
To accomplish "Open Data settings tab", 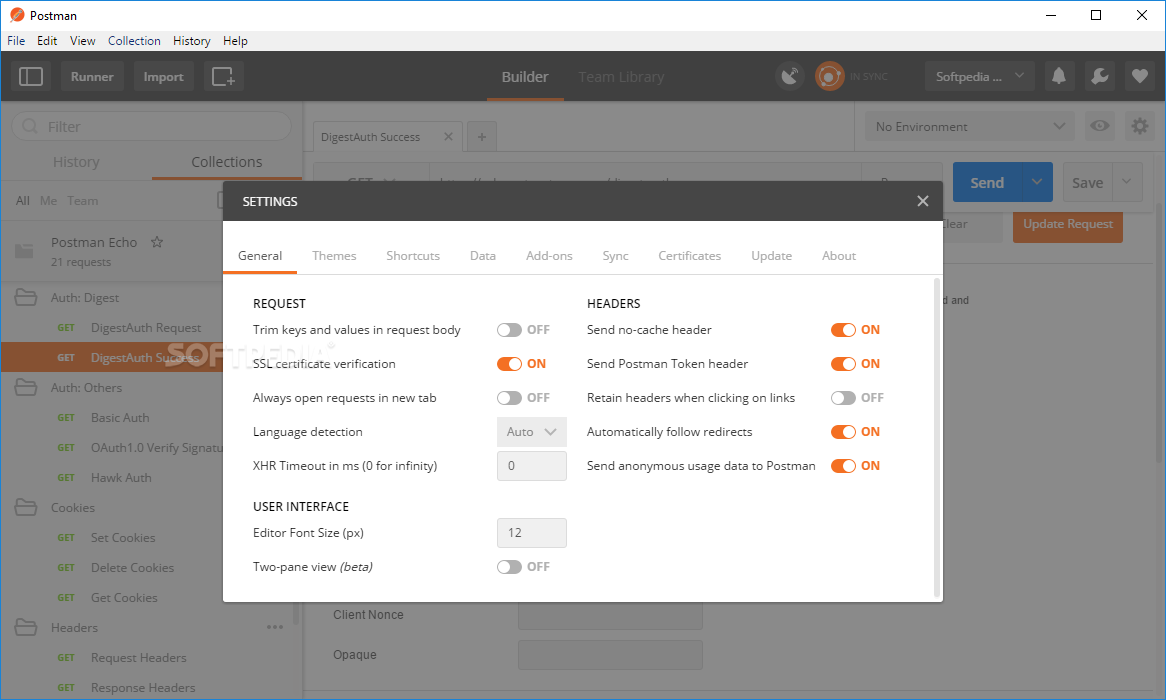I will click(483, 256).
